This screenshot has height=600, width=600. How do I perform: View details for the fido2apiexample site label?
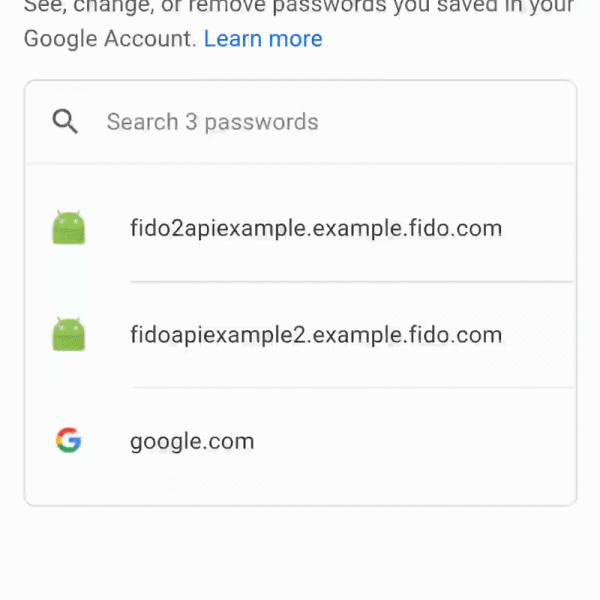point(315,229)
